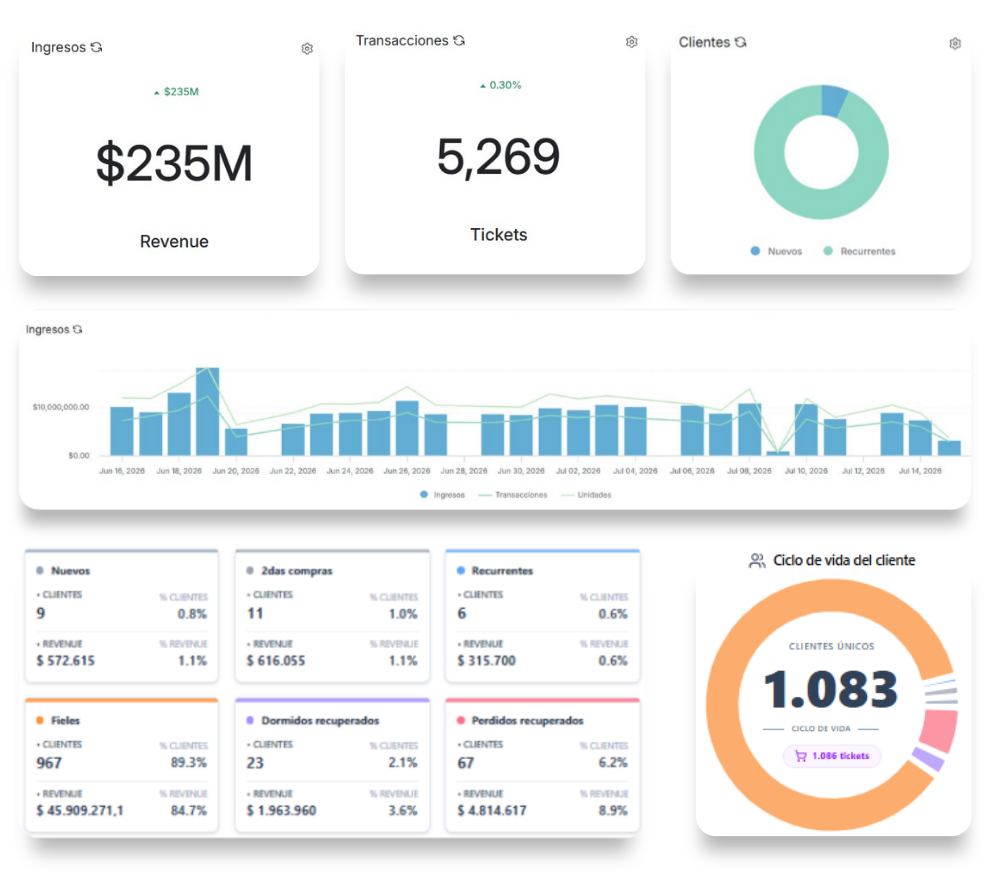Select the blue Nuevos slice of Clientes donut
The height and width of the screenshot is (883, 992).
click(833, 101)
